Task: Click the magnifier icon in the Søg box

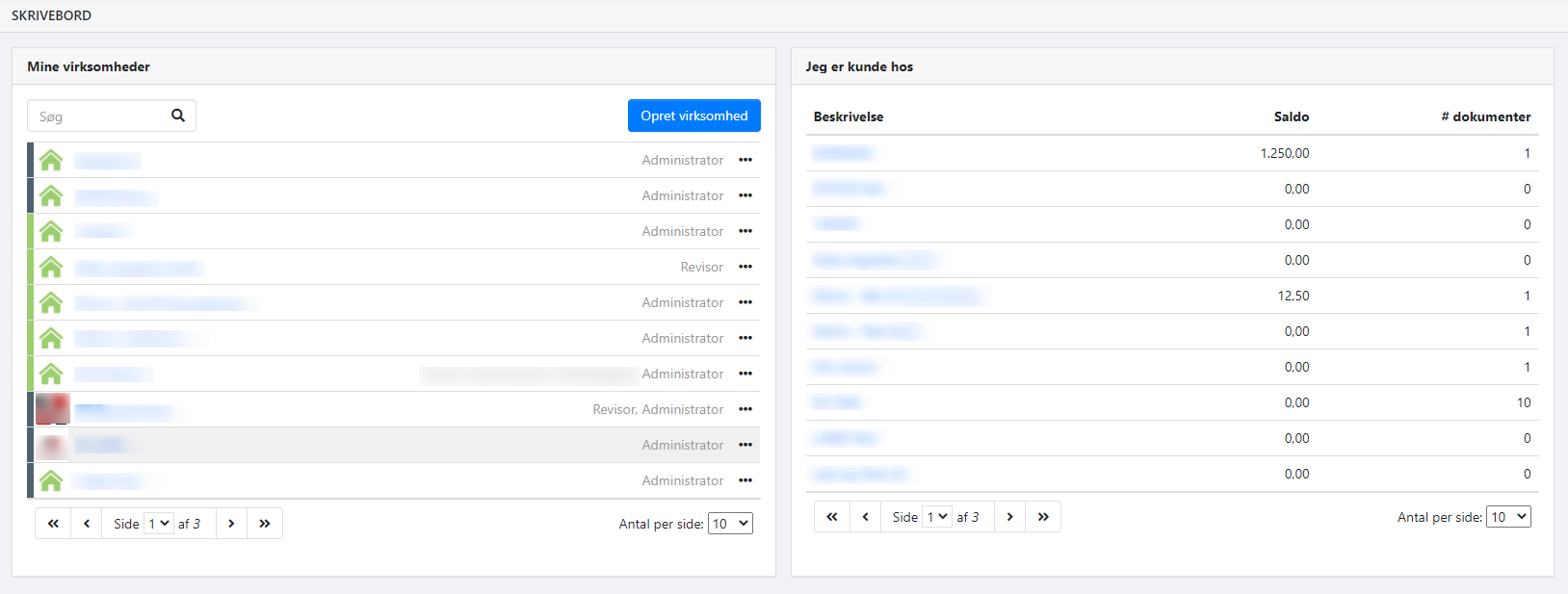Action: click(x=178, y=116)
